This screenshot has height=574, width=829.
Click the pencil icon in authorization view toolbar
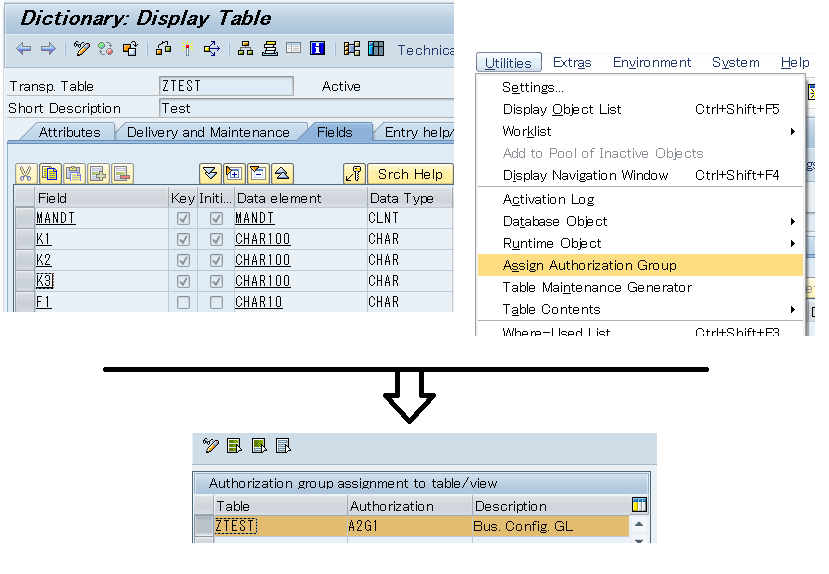tap(210, 446)
